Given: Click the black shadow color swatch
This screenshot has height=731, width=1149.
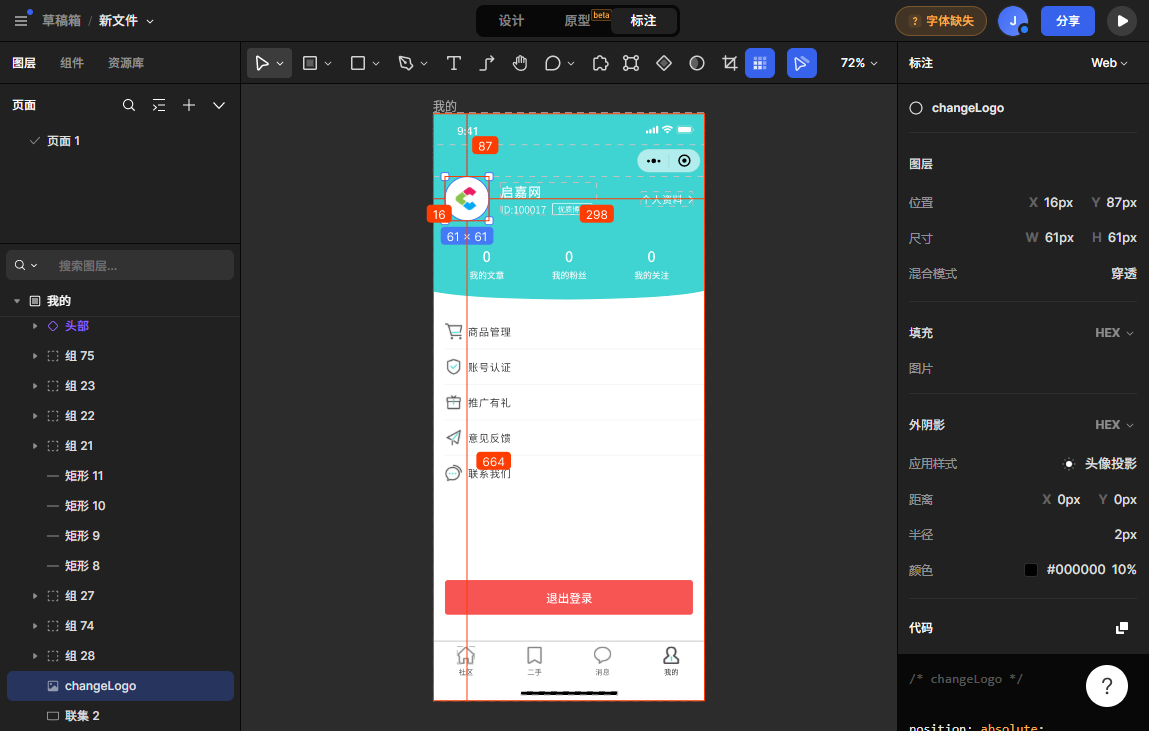Looking at the screenshot, I should click(1031, 570).
